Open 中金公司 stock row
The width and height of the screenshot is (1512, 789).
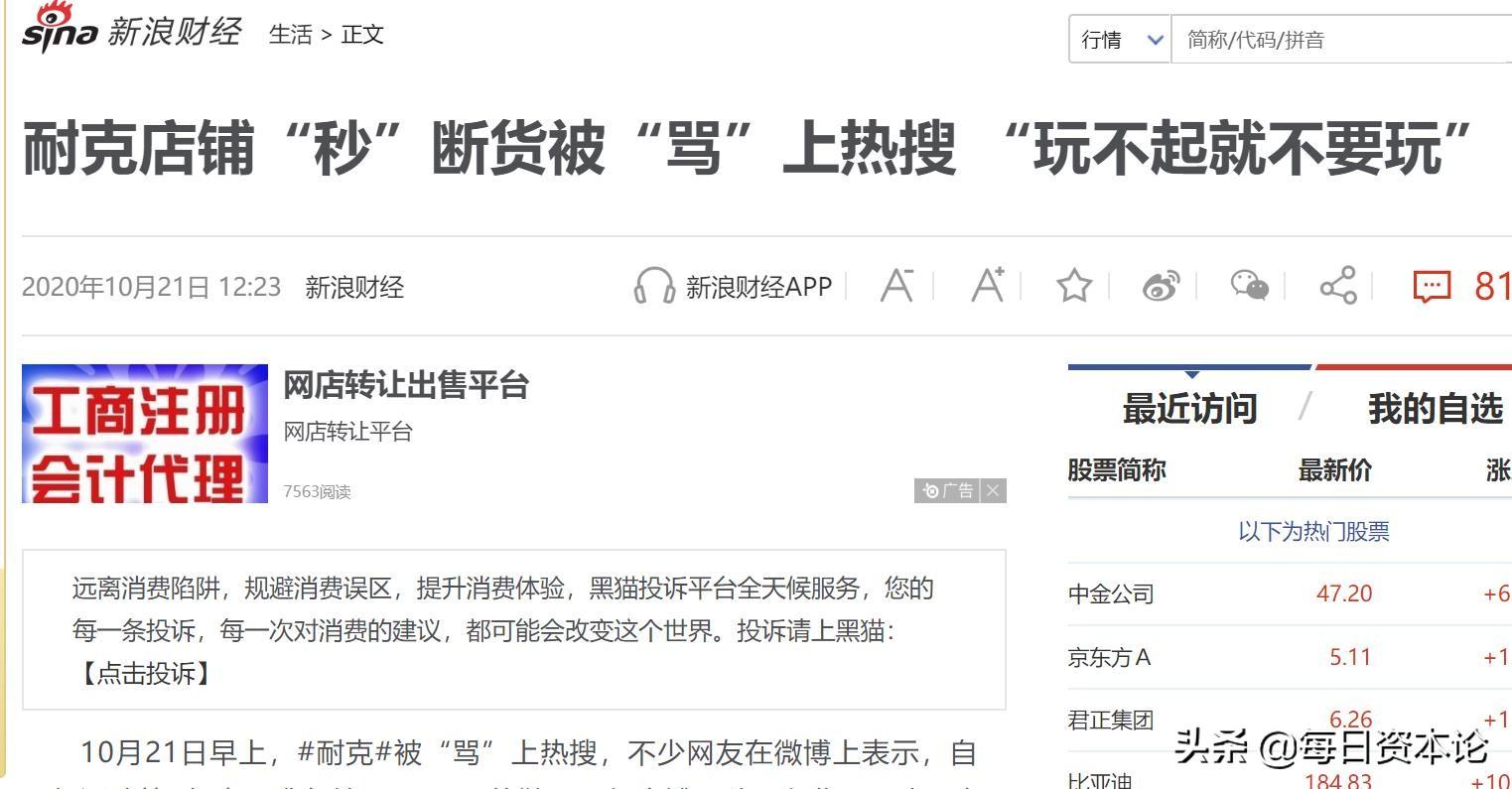(x=1290, y=593)
